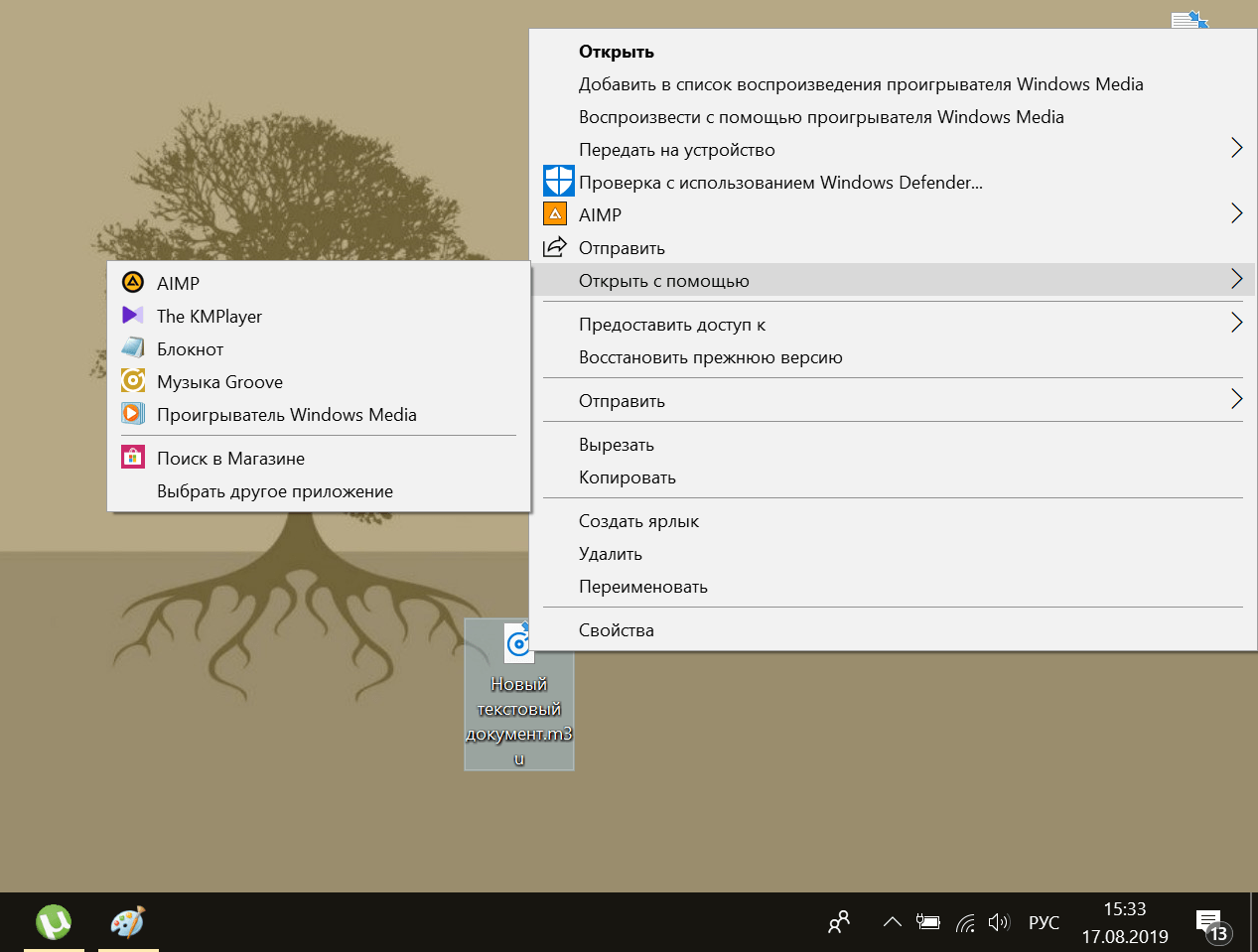The height and width of the screenshot is (952, 1258).
Task: Select Добавить в список воспроизведения проигрывателя Windows Media
Action: [x=861, y=84]
